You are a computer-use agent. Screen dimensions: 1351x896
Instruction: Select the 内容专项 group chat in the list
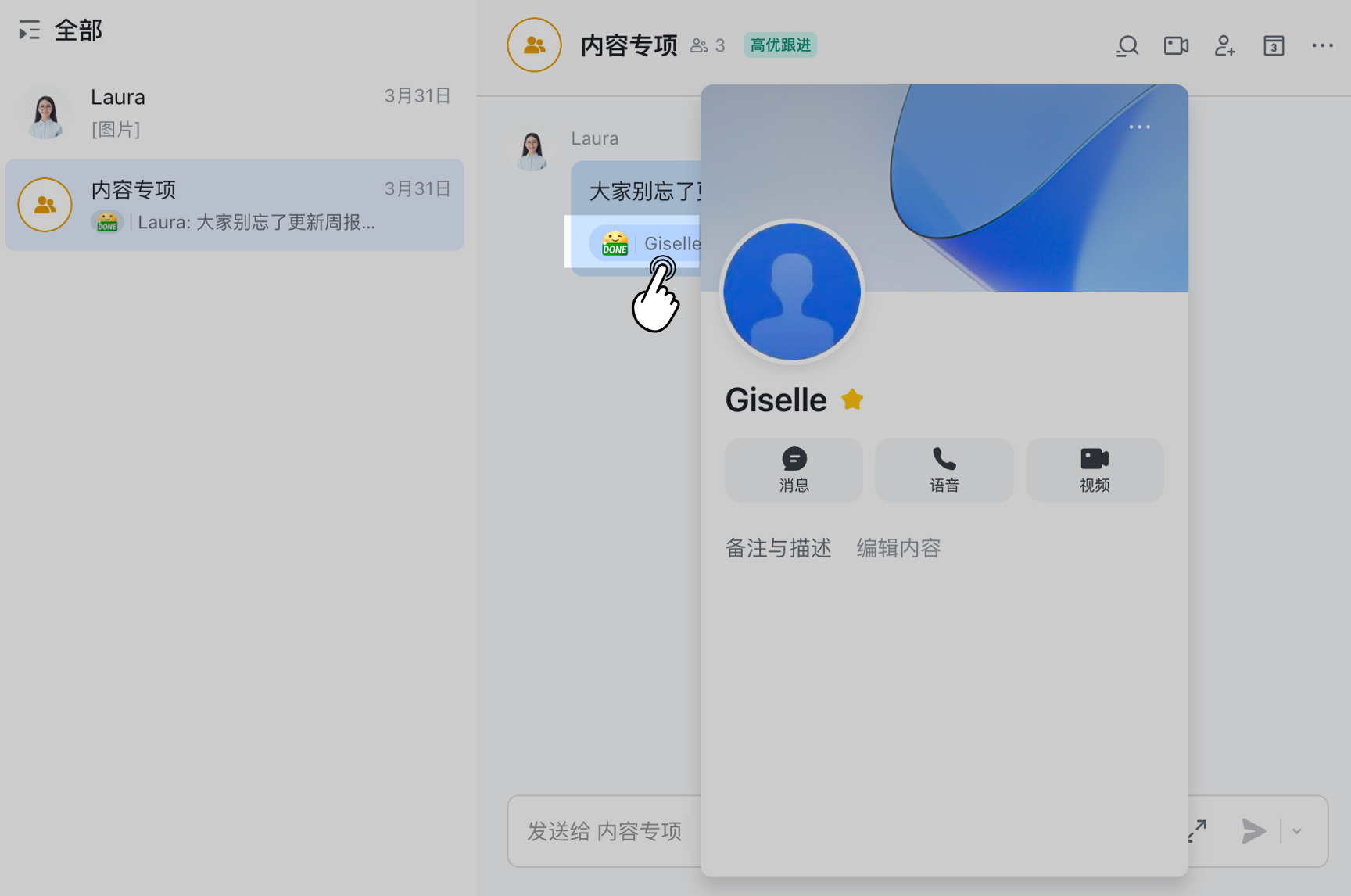click(235, 205)
